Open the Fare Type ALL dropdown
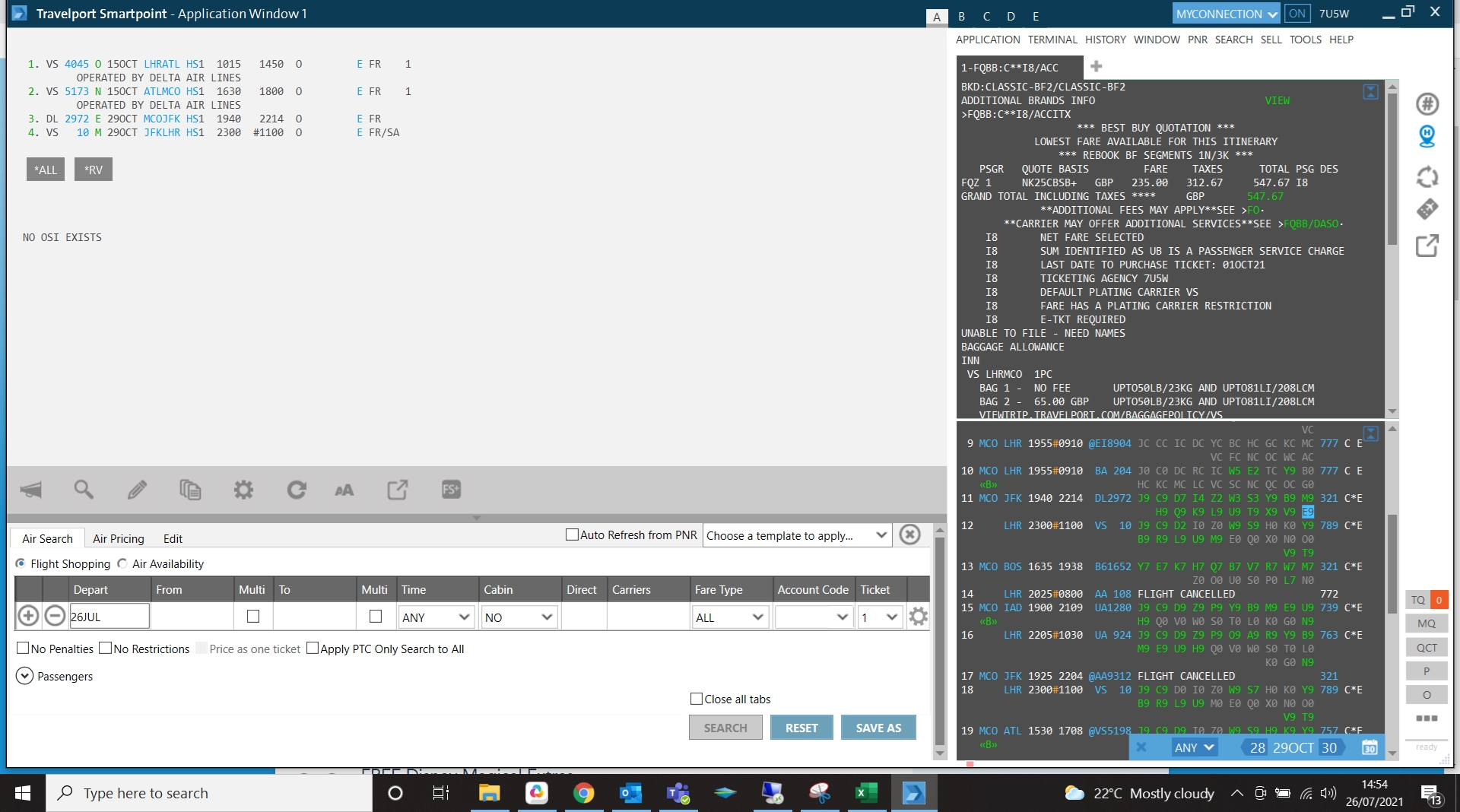The image size is (1460, 812). pos(730,617)
